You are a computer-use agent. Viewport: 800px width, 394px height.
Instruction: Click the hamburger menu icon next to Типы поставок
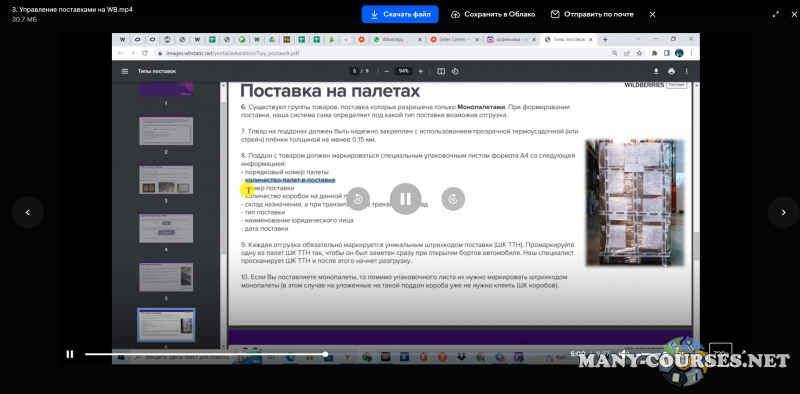(x=125, y=71)
